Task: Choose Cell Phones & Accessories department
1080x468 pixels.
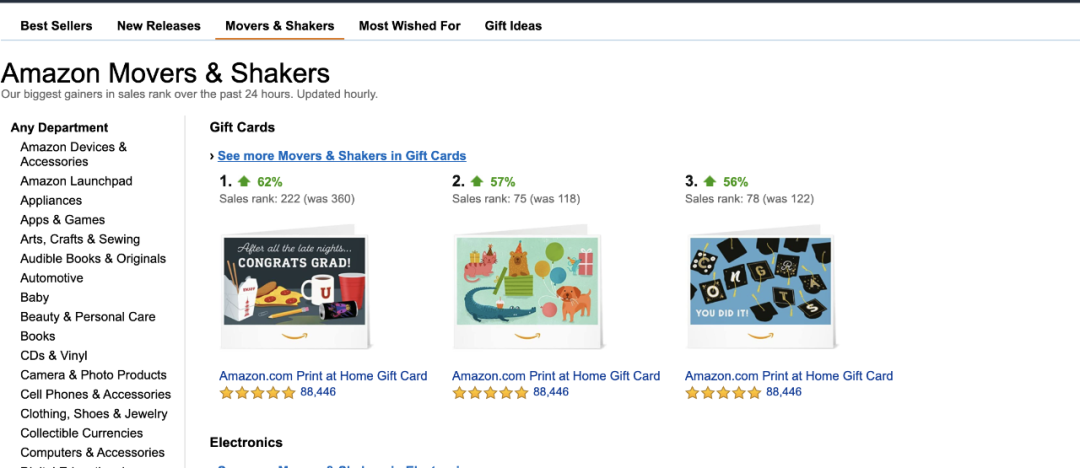Action: click(x=95, y=394)
